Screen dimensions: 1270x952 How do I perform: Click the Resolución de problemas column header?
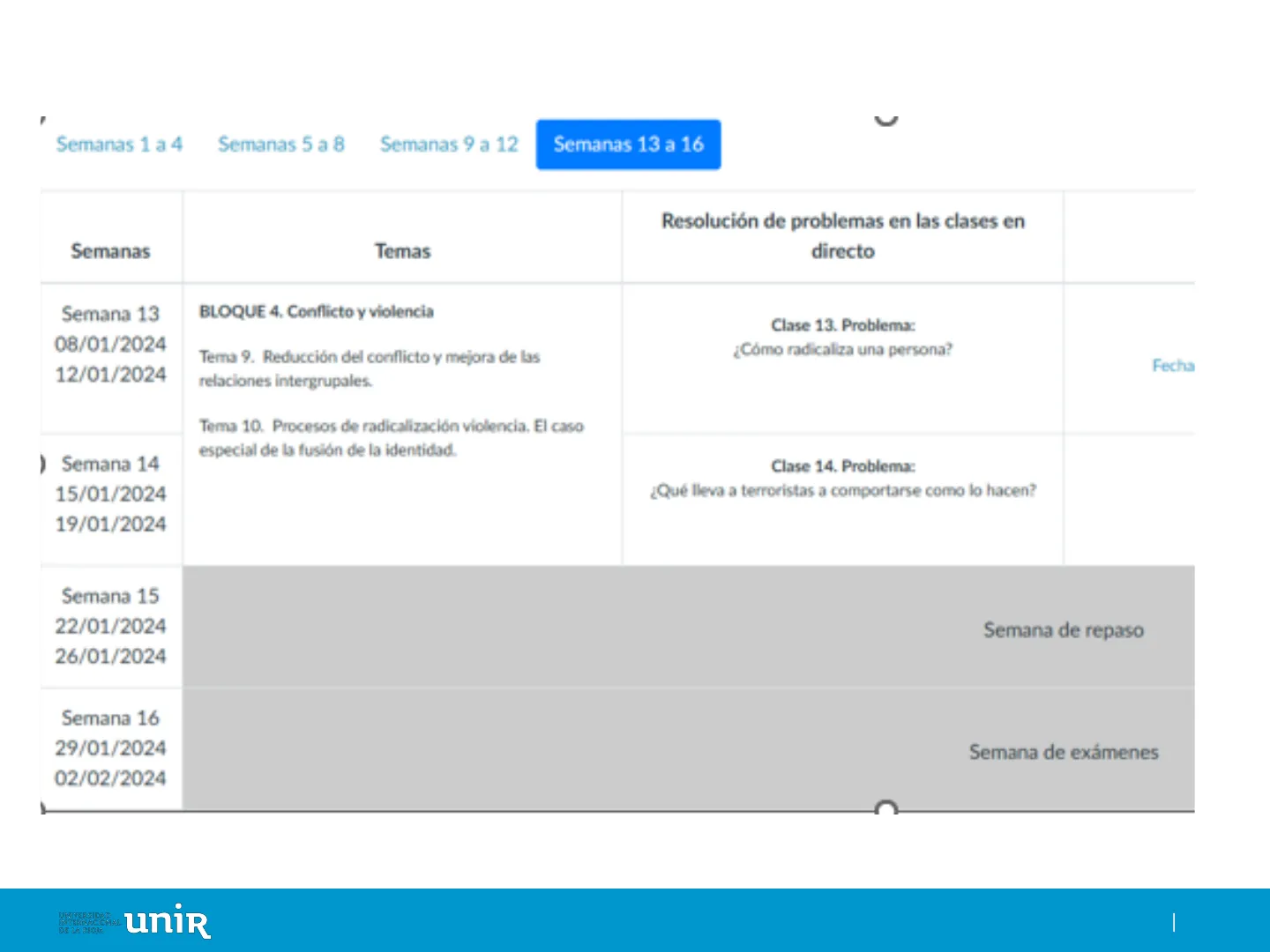click(x=842, y=236)
